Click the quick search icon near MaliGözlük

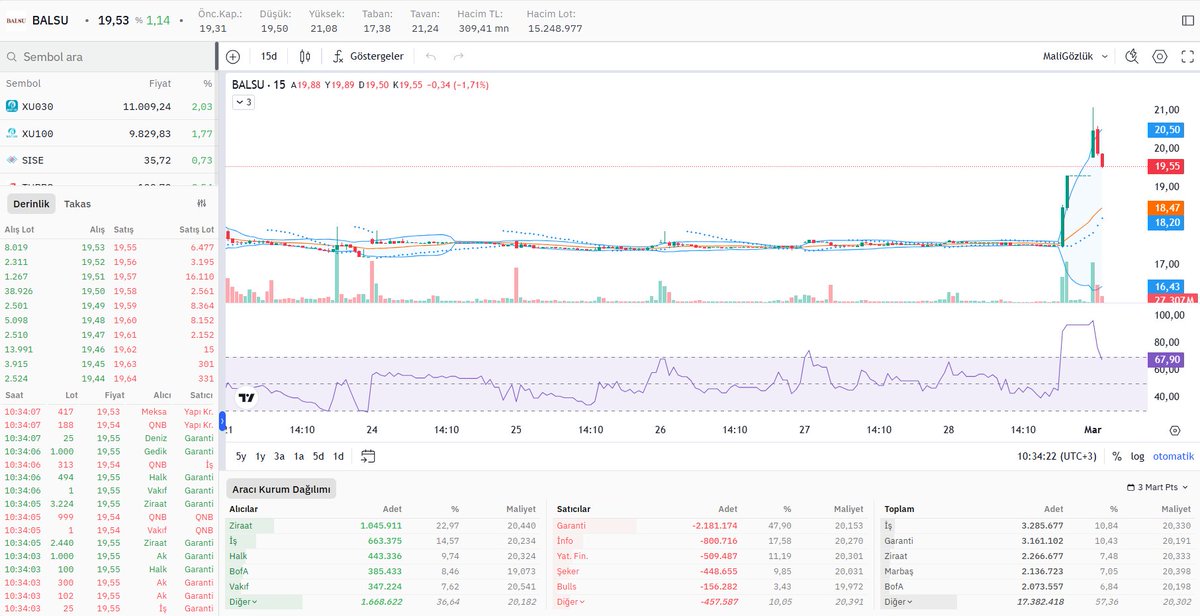pos(1132,57)
